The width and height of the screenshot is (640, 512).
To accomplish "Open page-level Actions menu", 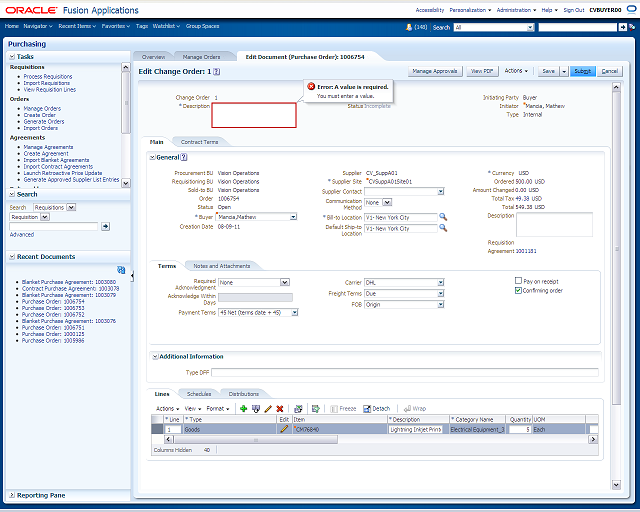I will [516, 71].
